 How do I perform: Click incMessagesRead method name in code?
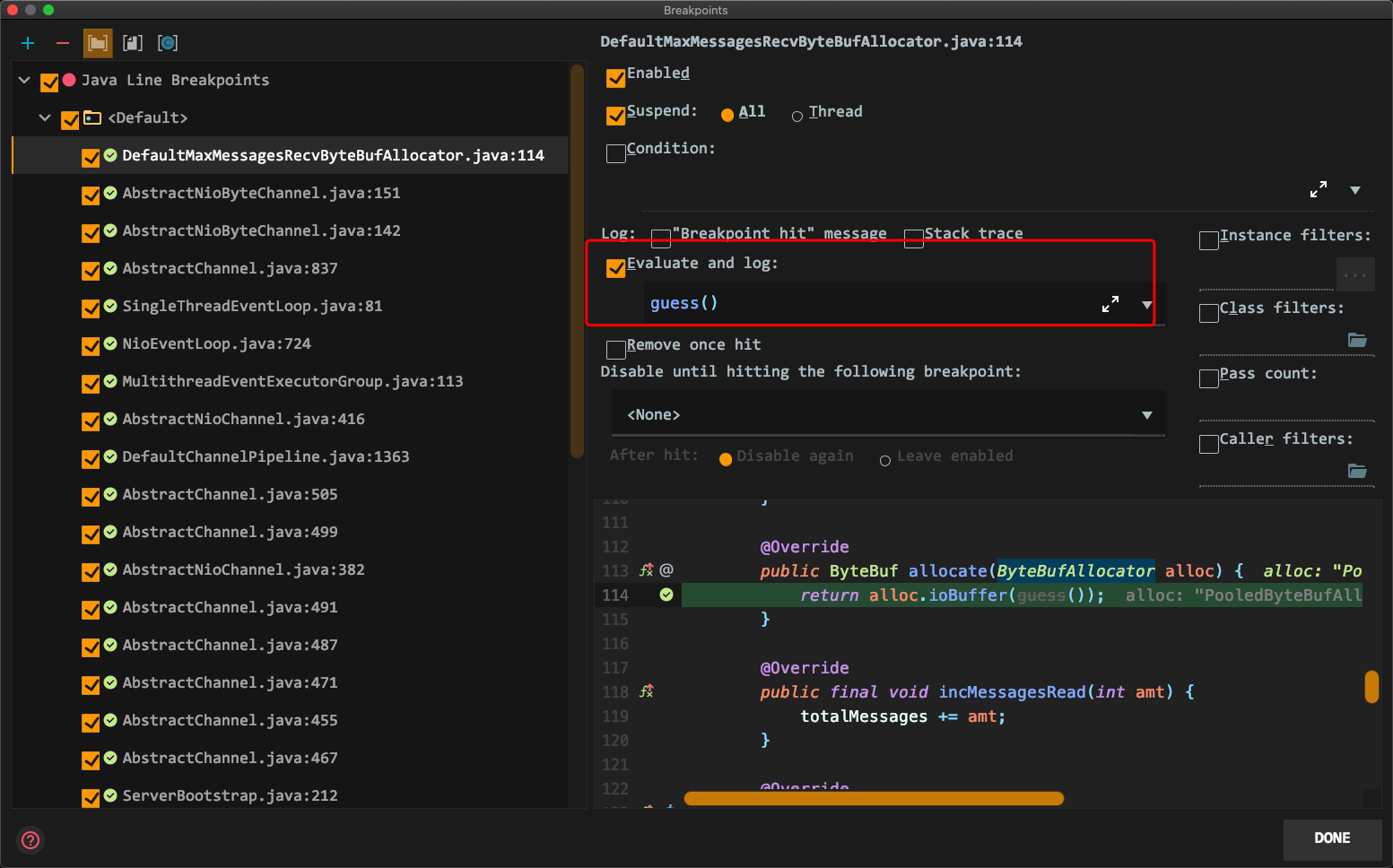[x=1012, y=691]
